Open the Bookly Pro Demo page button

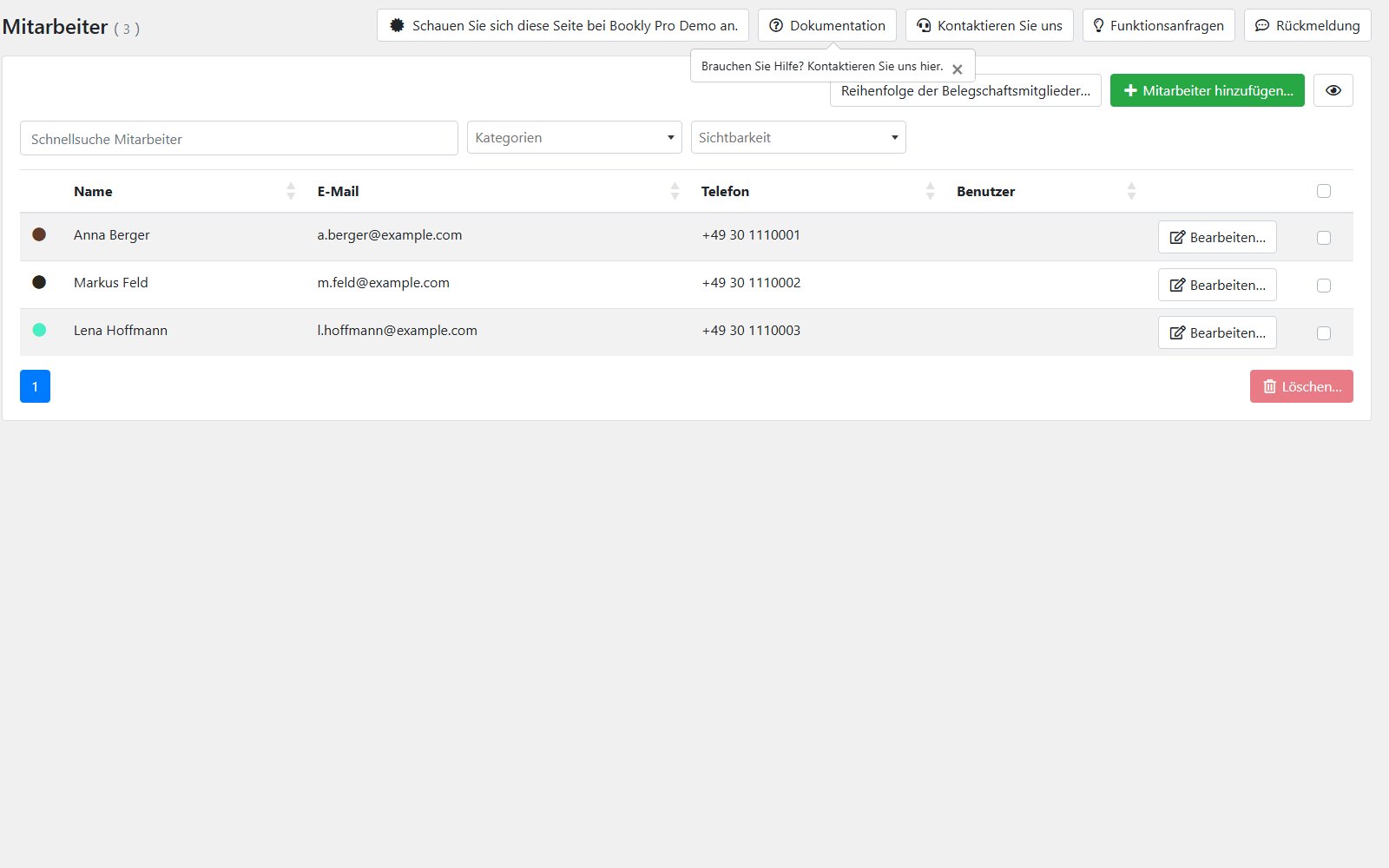[x=563, y=25]
